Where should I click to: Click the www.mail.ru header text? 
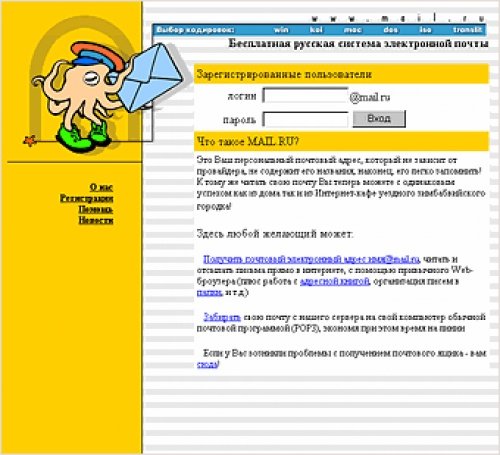tap(398, 18)
